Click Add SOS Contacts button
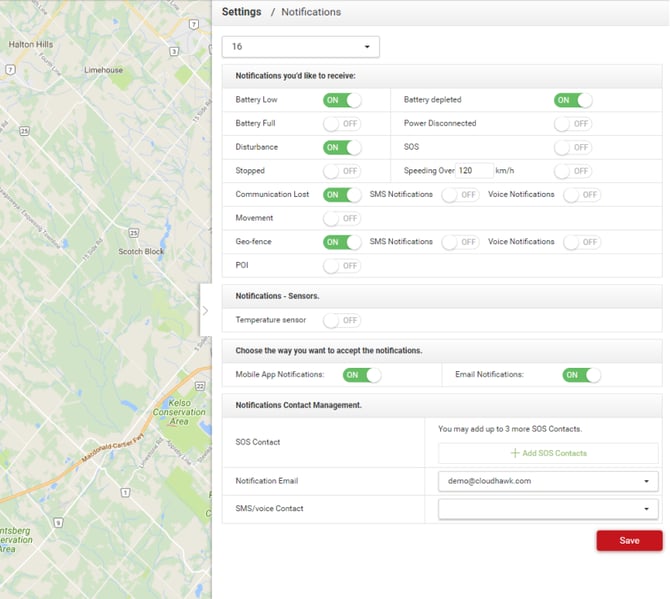The width and height of the screenshot is (670, 599). pos(548,453)
